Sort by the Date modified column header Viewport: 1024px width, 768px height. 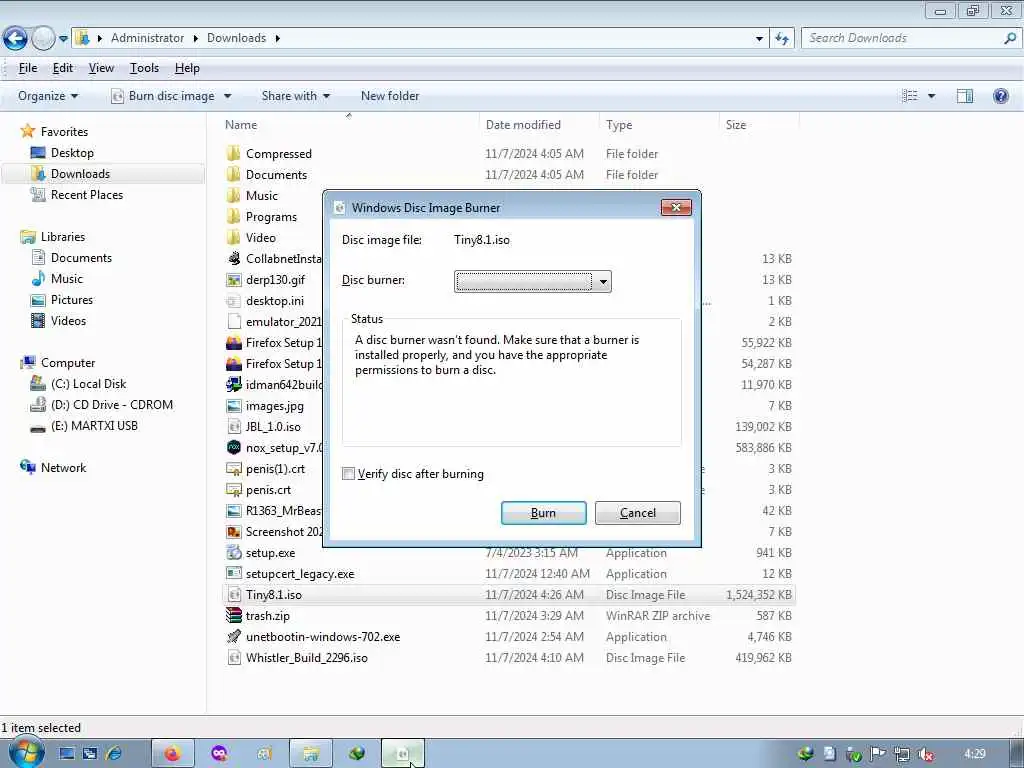[523, 125]
